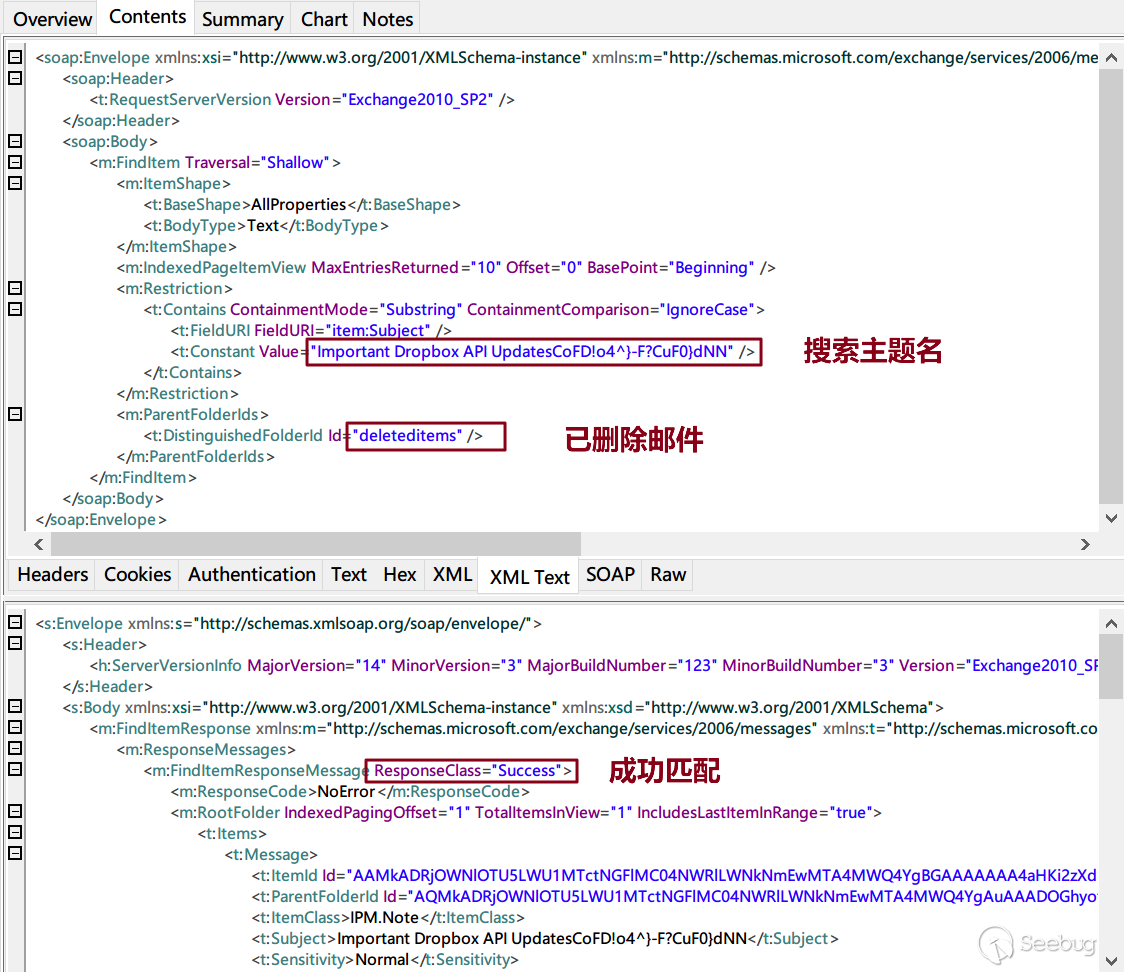Collapse the m:FindItemResponse node
The height and width of the screenshot is (972, 1124).
pyautogui.click(x=15, y=727)
